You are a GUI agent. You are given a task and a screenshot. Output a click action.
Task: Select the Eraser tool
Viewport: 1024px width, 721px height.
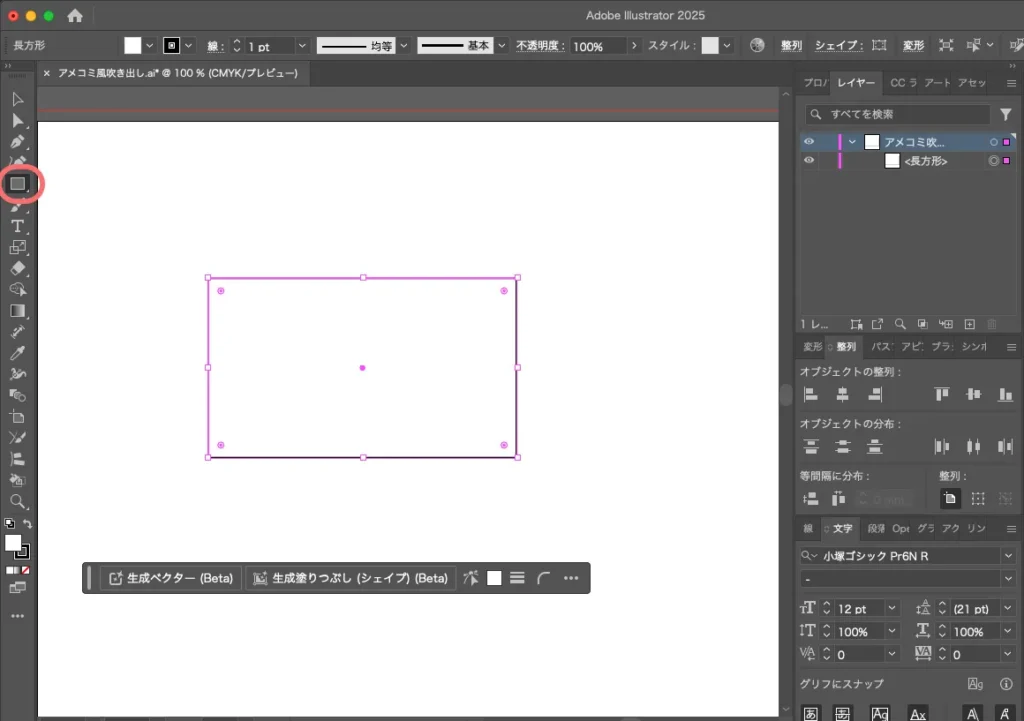click(x=16, y=268)
